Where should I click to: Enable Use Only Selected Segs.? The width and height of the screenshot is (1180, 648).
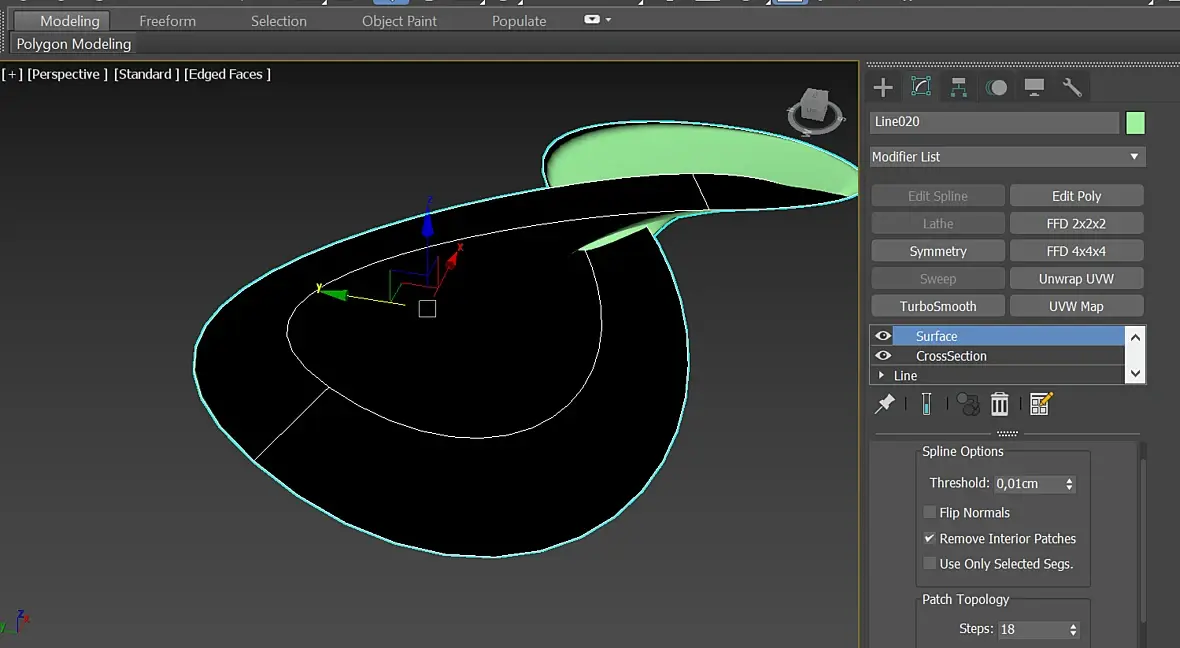point(930,564)
